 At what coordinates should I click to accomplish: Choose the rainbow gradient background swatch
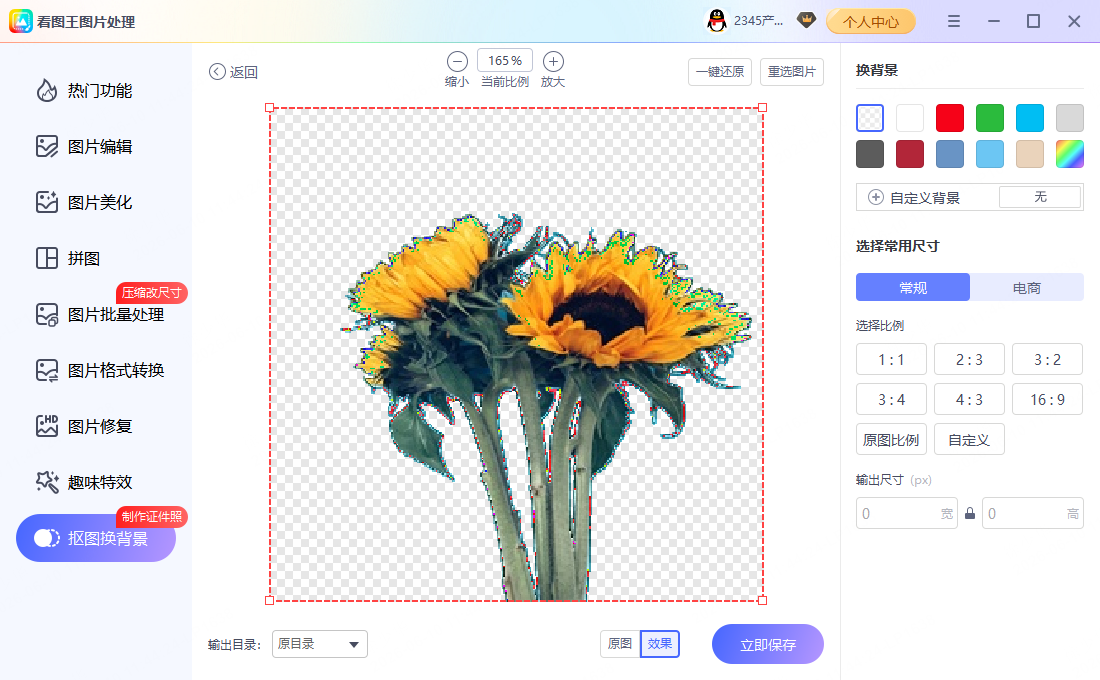coord(1070,154)
